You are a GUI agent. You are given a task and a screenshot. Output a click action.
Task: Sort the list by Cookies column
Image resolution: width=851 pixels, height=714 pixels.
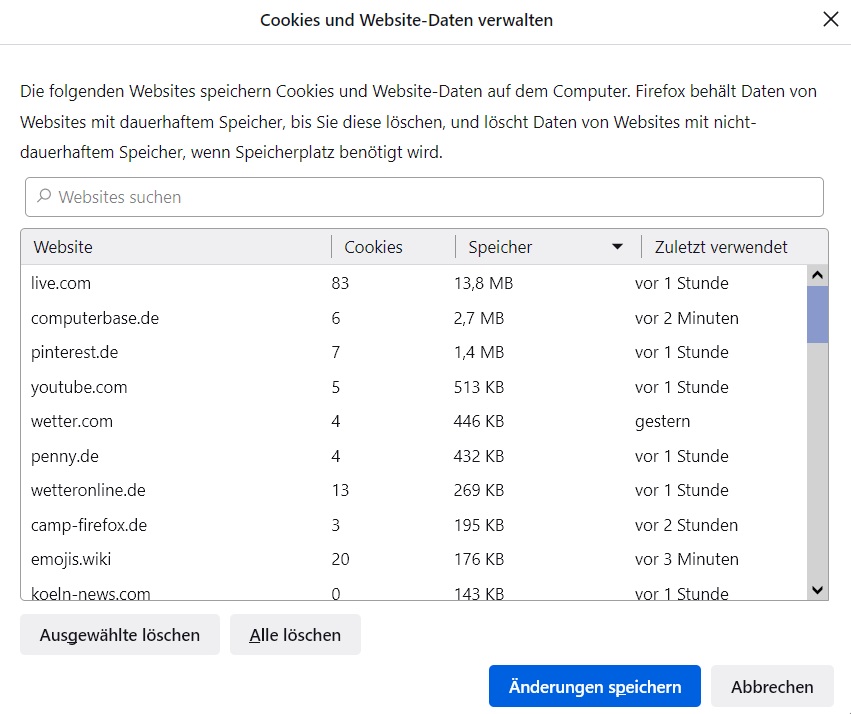[x=390, y=247]
